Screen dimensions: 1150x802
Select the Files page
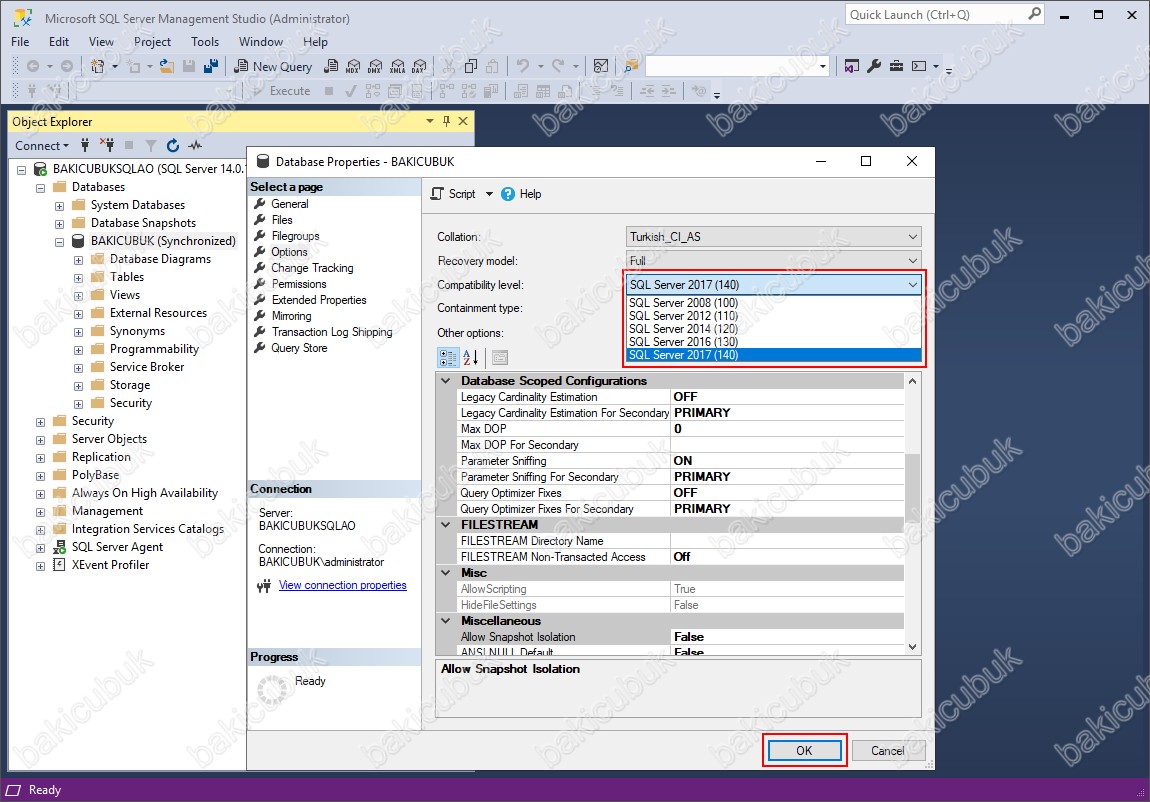click(282, 220)
